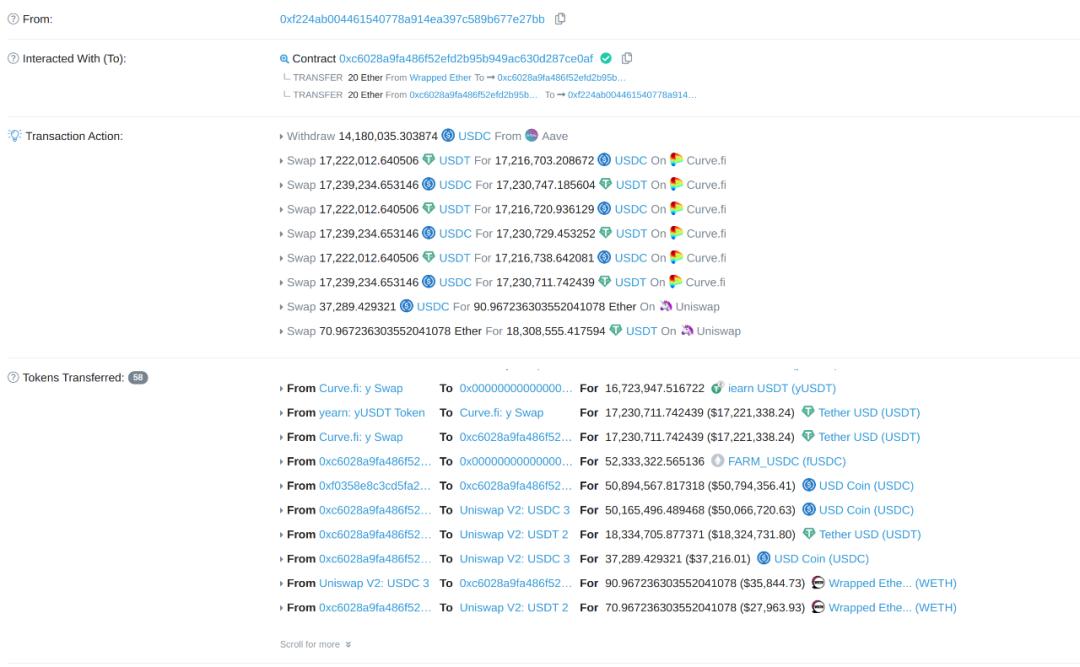Open USD Coin (USDC) link in the 37,289.429321 transfer row
1080x667 pixels.
821,558
